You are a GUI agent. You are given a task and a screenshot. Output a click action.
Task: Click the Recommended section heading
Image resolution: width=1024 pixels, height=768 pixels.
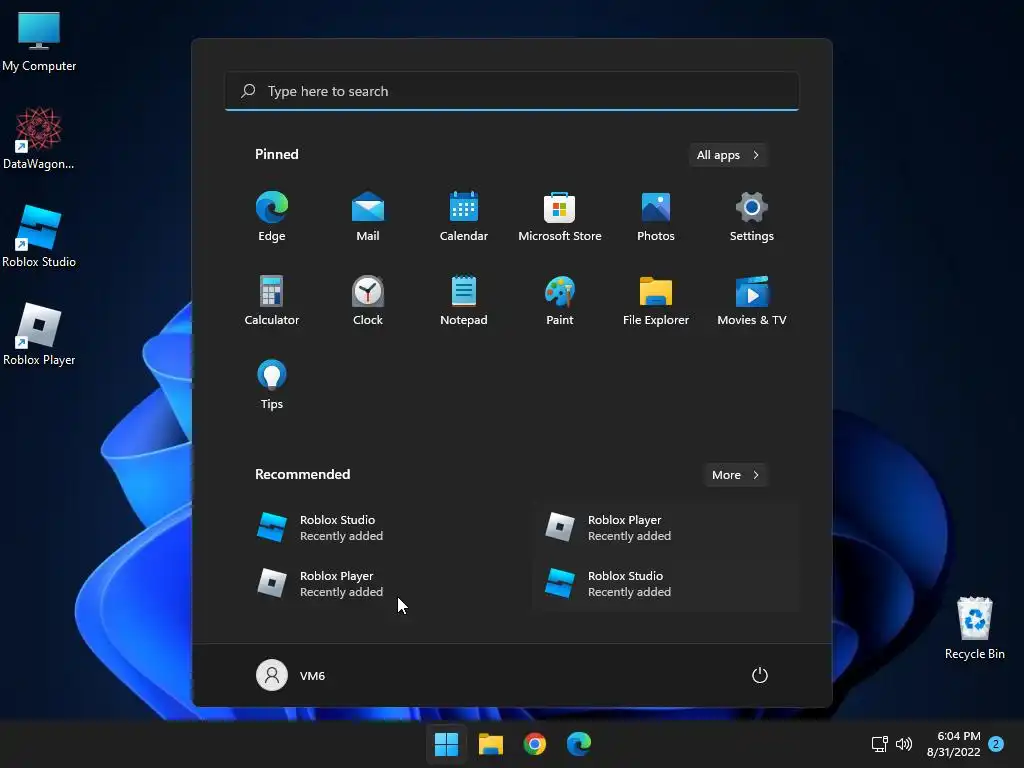tap(302, 475)
